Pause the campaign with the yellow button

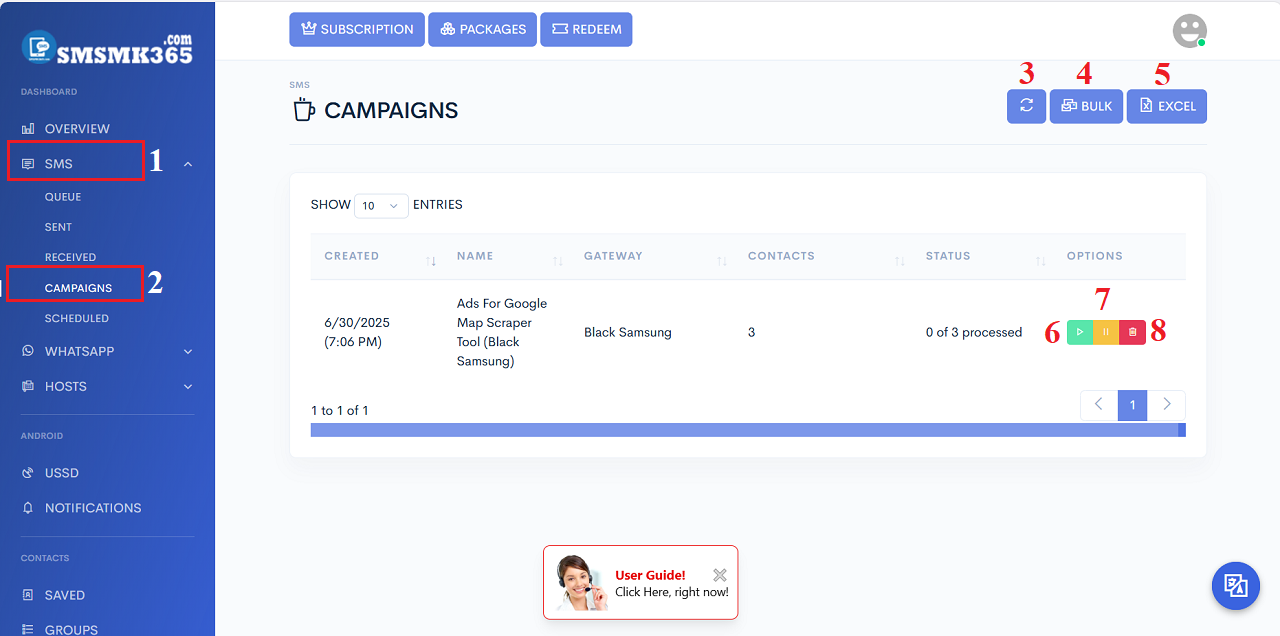[1106, 332]
